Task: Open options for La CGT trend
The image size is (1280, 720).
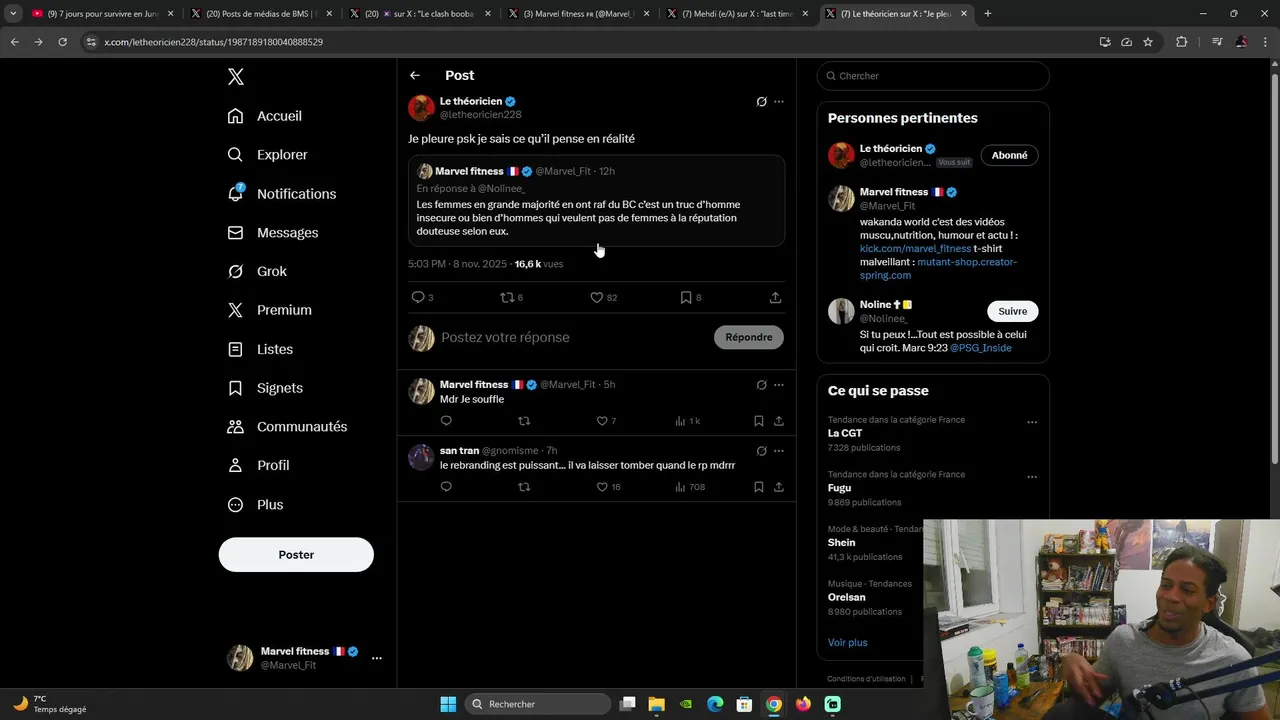Action: (x=1032, y=422)
